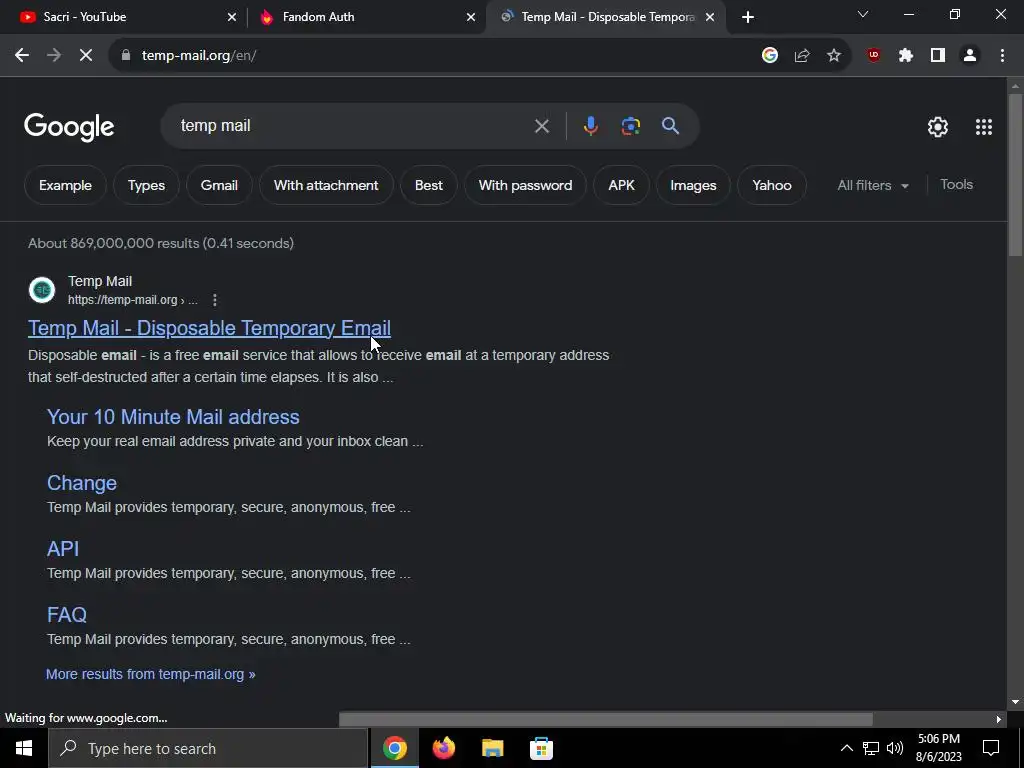Screen dimensions: 1024x768
Task: Open the Google apps grid
Action: (984, 127)
